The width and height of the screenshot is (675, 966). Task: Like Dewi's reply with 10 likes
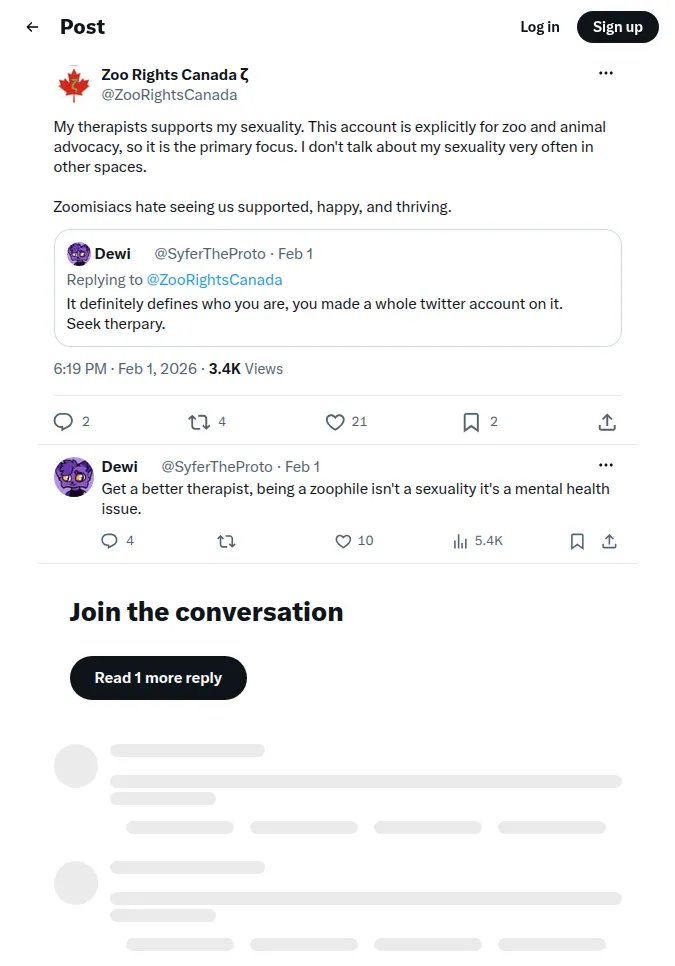[x=343, y=541]
